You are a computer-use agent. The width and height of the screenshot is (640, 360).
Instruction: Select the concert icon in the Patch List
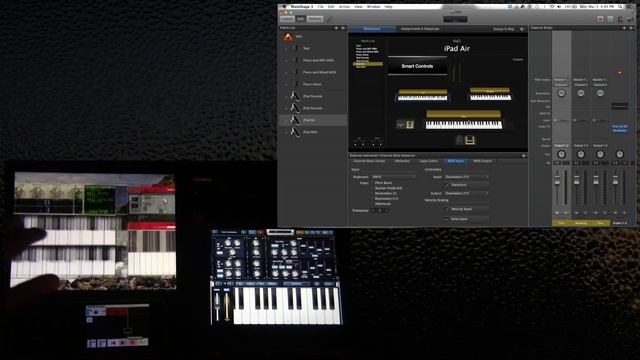(x=288, y=37)
